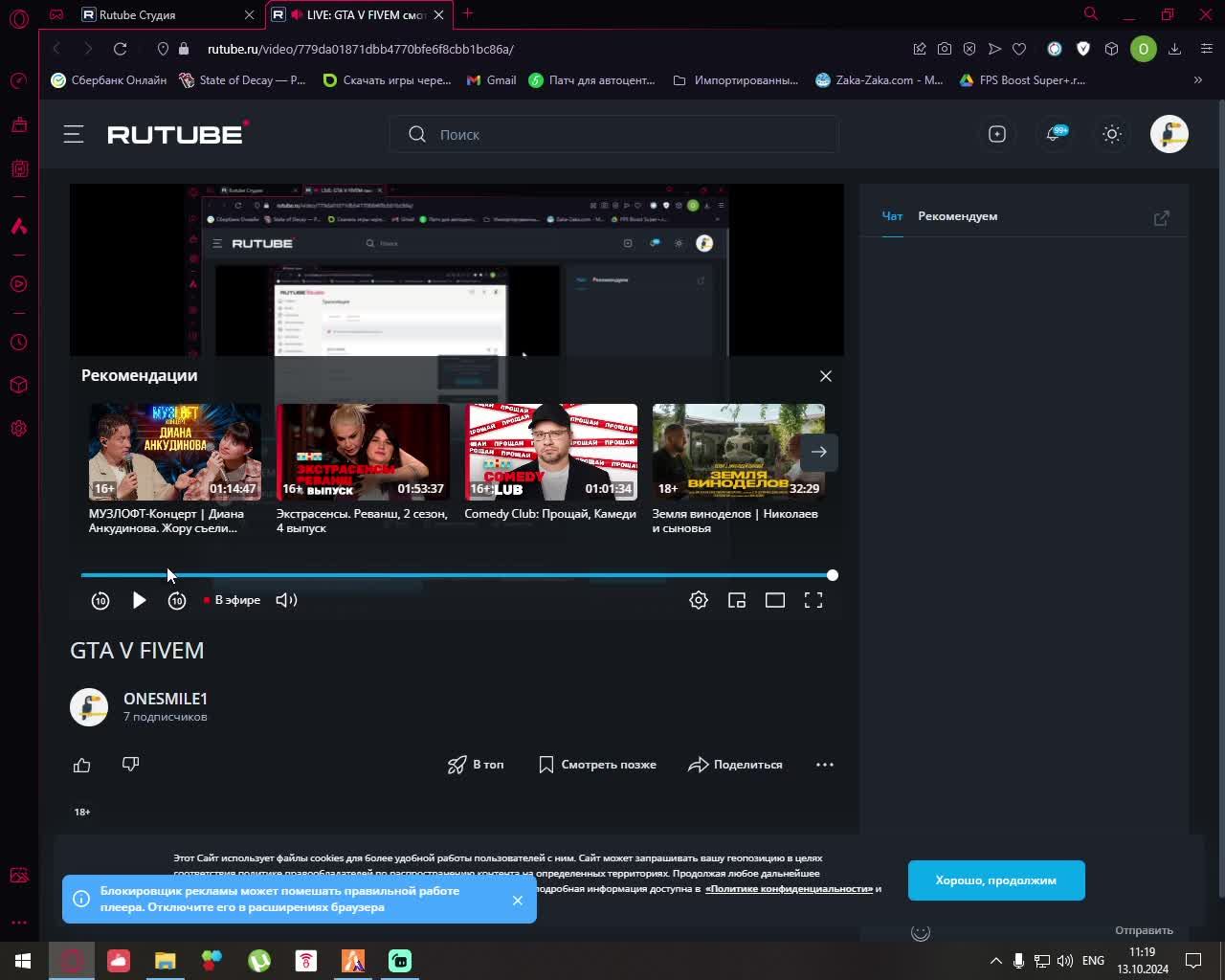
Task: Click the RUTUBE logo
Action: point(178,134)
